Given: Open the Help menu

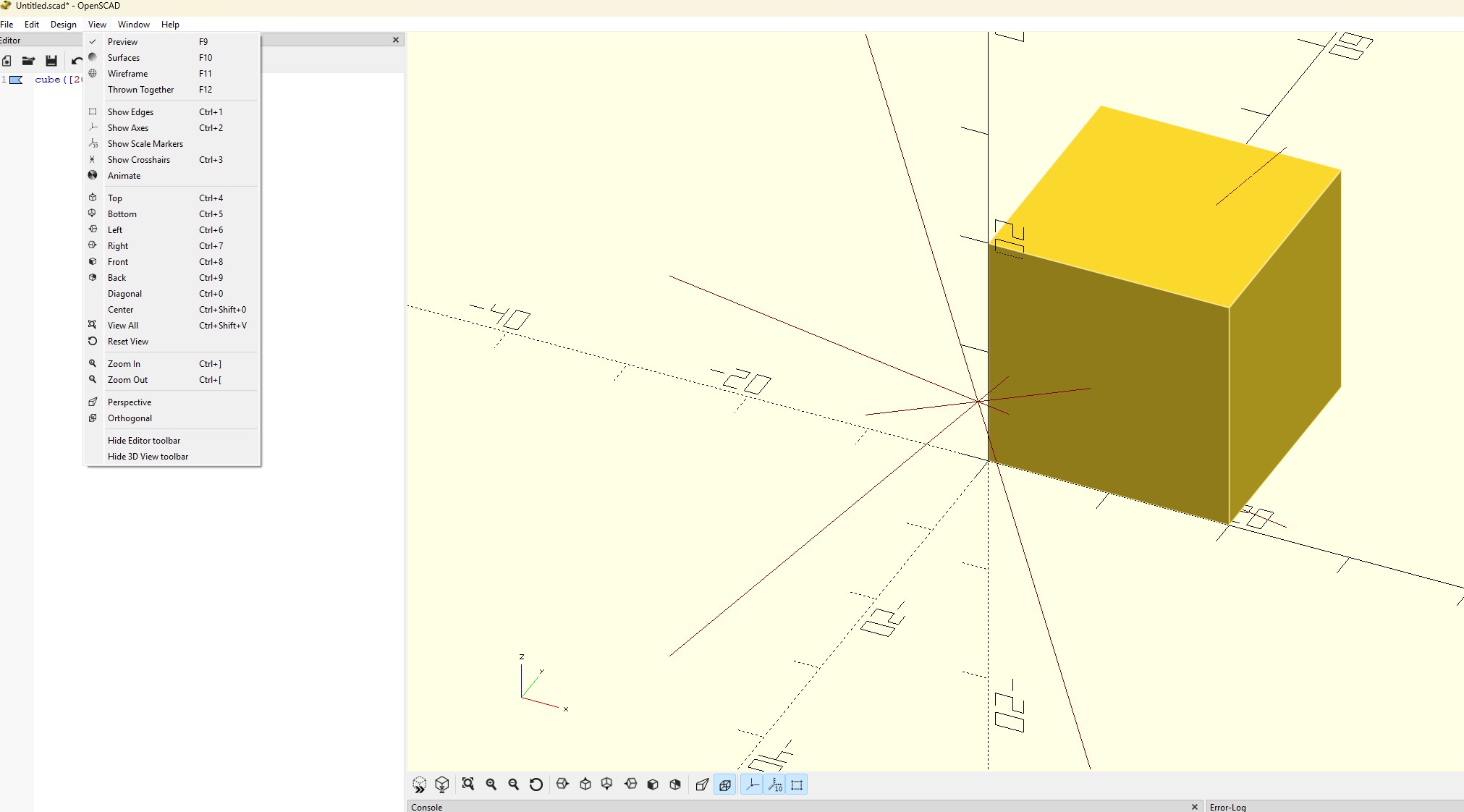Looking at the screenshot, I should tap(170, 24).
